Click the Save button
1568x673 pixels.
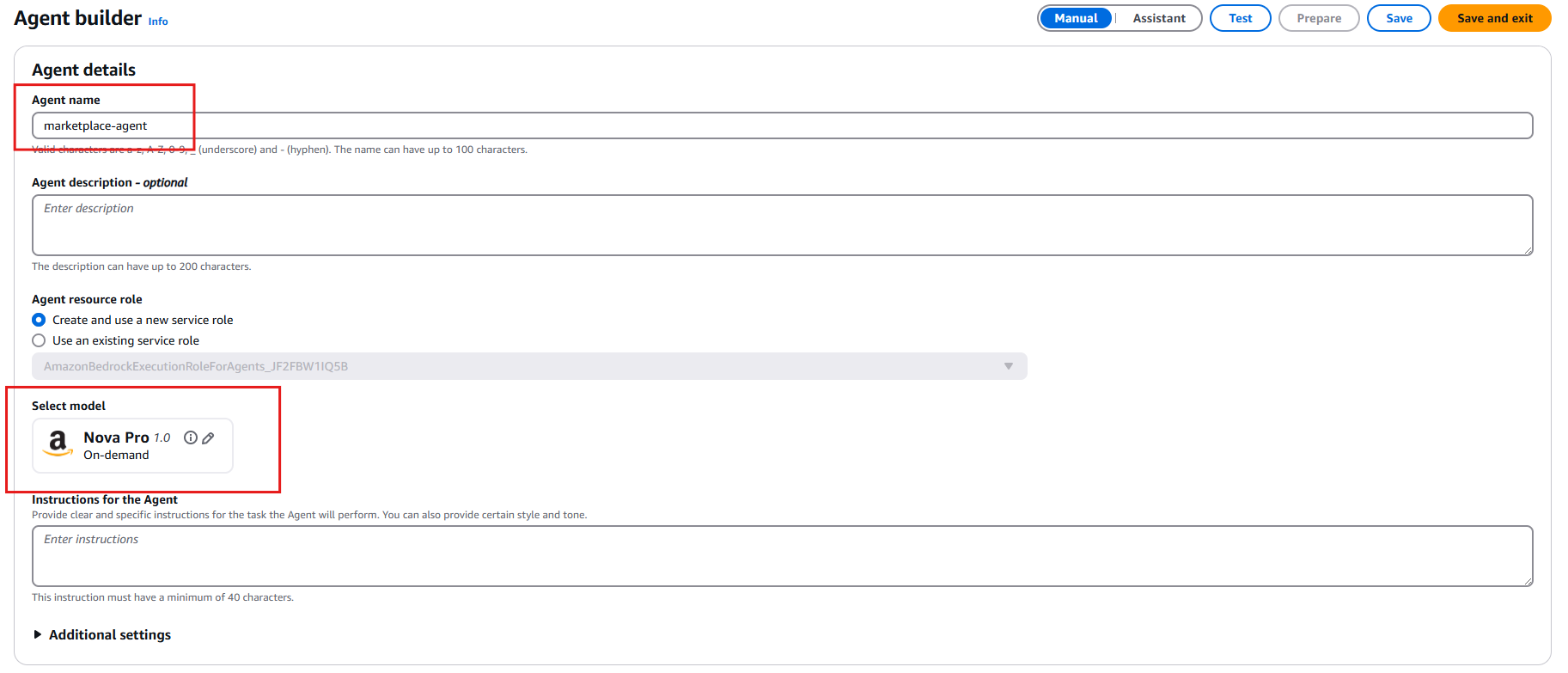1398,18
